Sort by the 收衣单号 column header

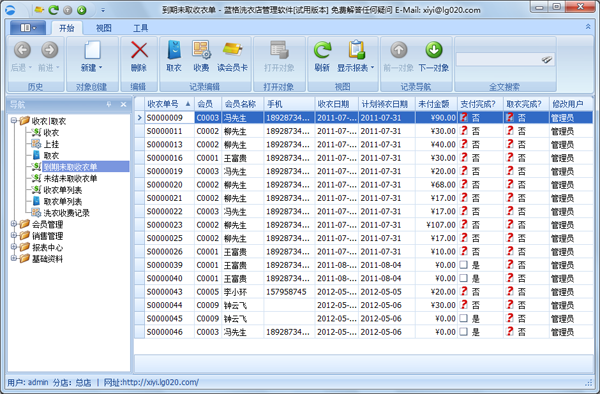(169, 104)
